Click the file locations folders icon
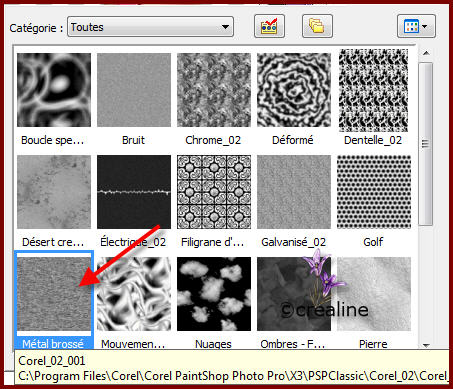453x389 pixels. 317,26
